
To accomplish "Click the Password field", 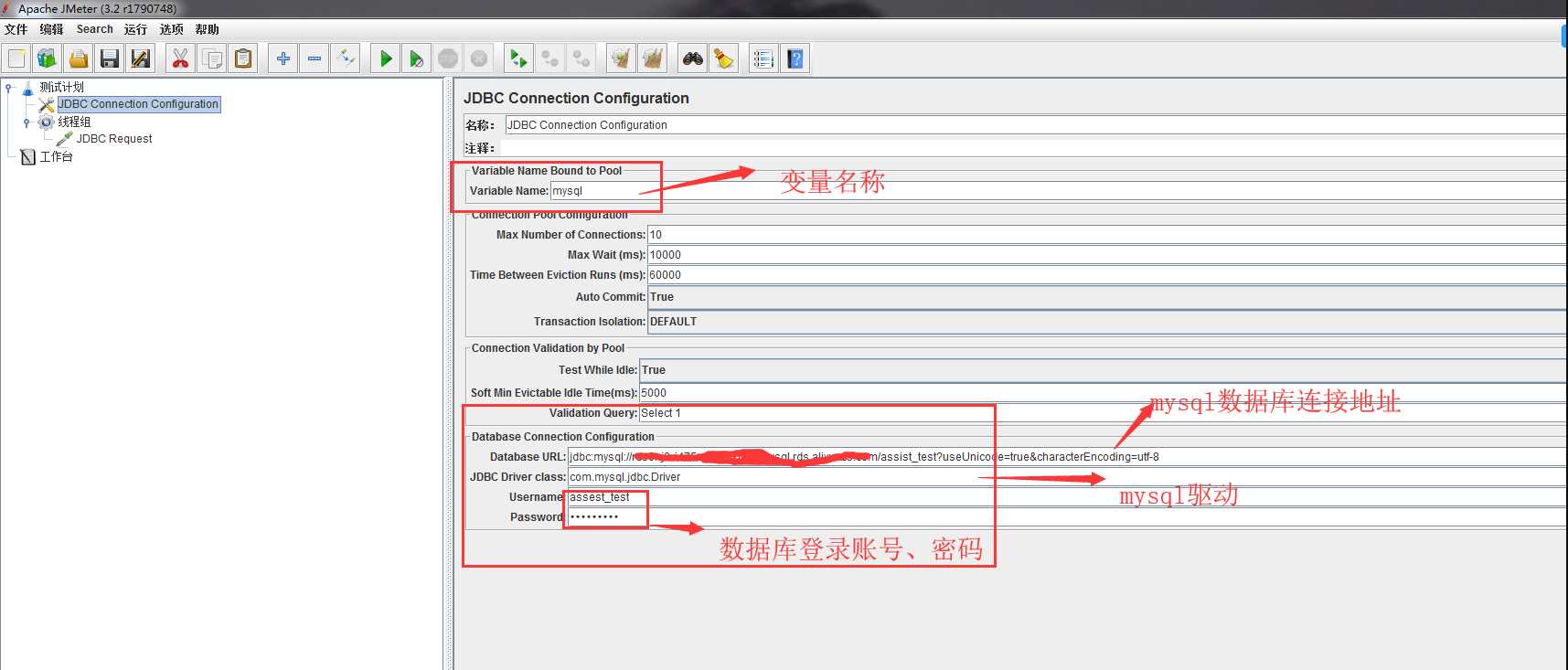I will coord(1067,517).
